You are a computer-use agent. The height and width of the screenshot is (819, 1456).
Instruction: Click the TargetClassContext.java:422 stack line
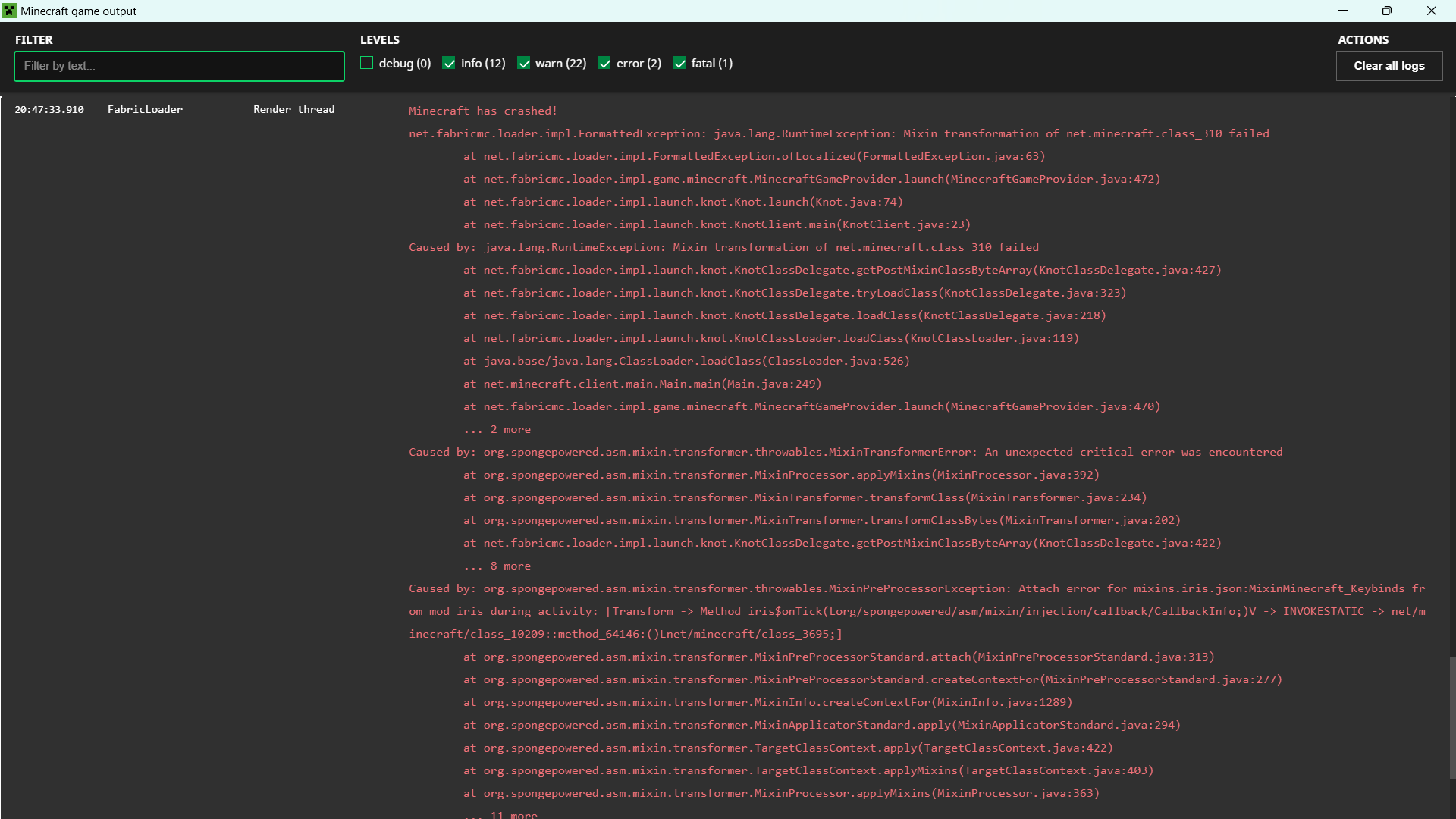pos(788,748)
